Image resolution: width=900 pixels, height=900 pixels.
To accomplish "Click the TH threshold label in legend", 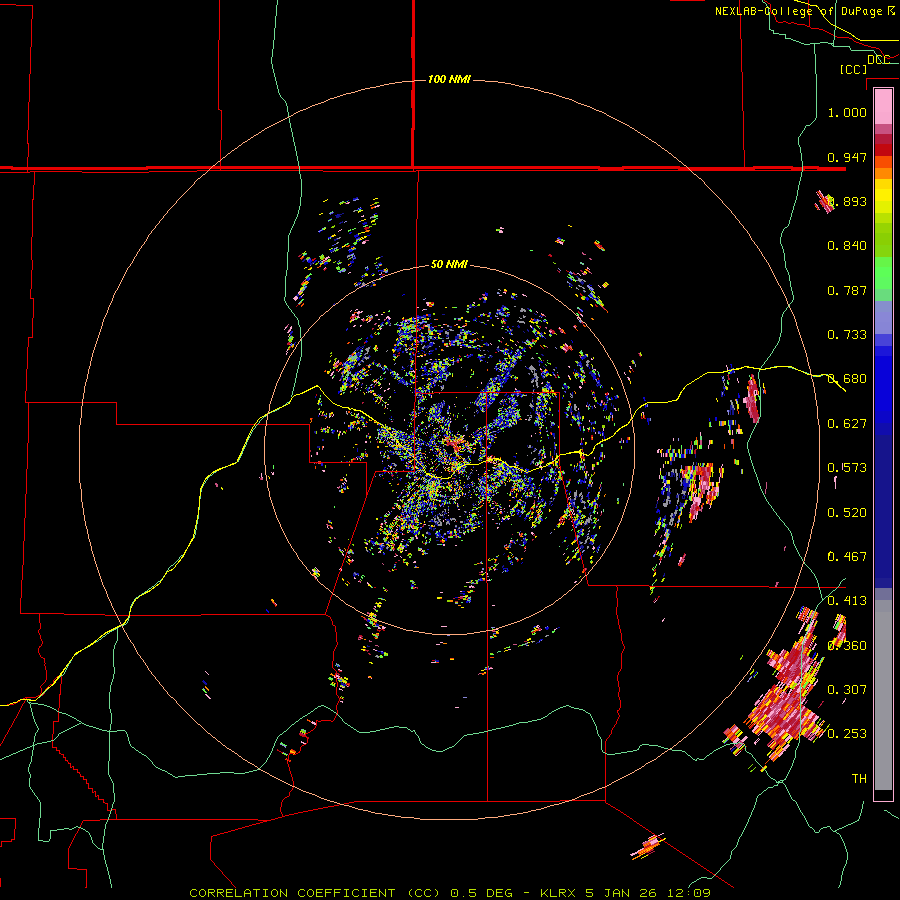I will click(x=859, y=779).
